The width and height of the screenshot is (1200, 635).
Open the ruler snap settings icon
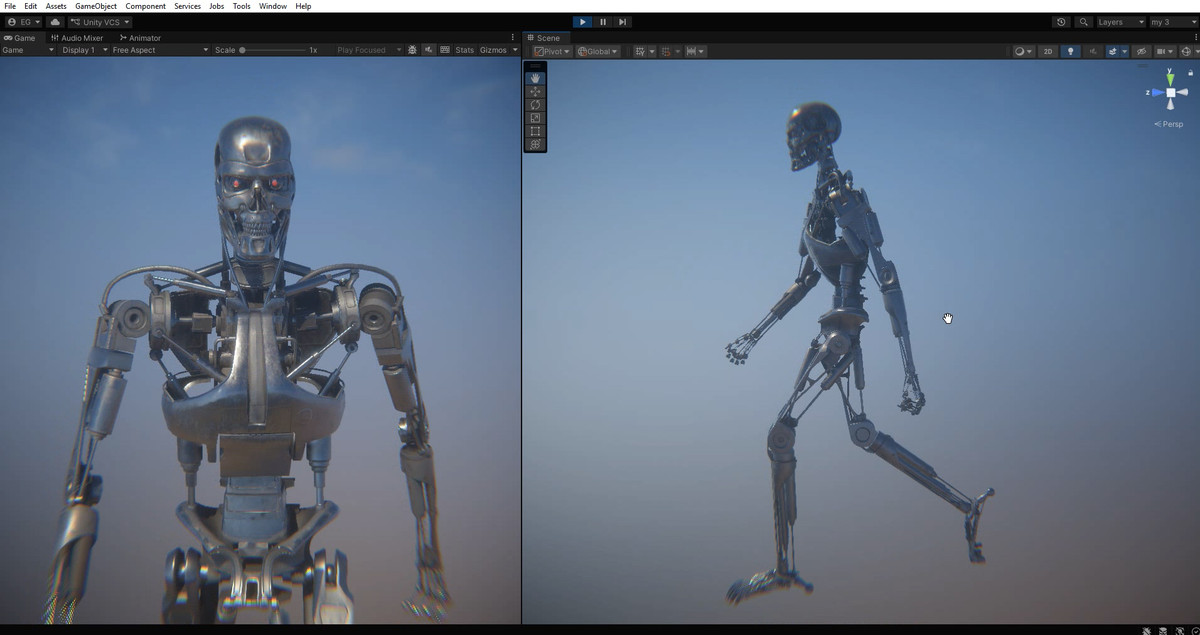pyautogui.click(x=691, y=51)
